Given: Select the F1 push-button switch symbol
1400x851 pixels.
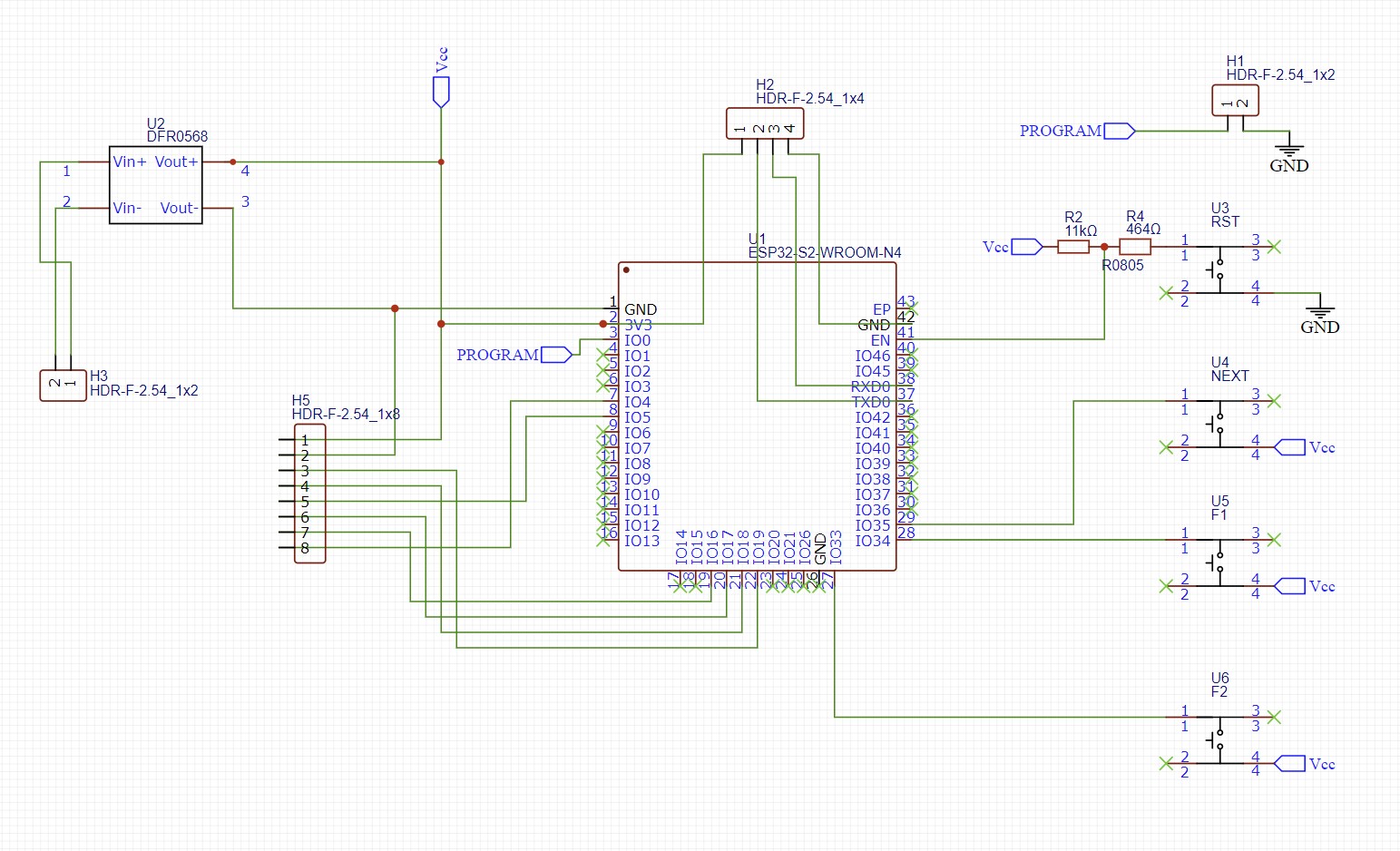Looking at the screenshot, I should coord(1219,563).
